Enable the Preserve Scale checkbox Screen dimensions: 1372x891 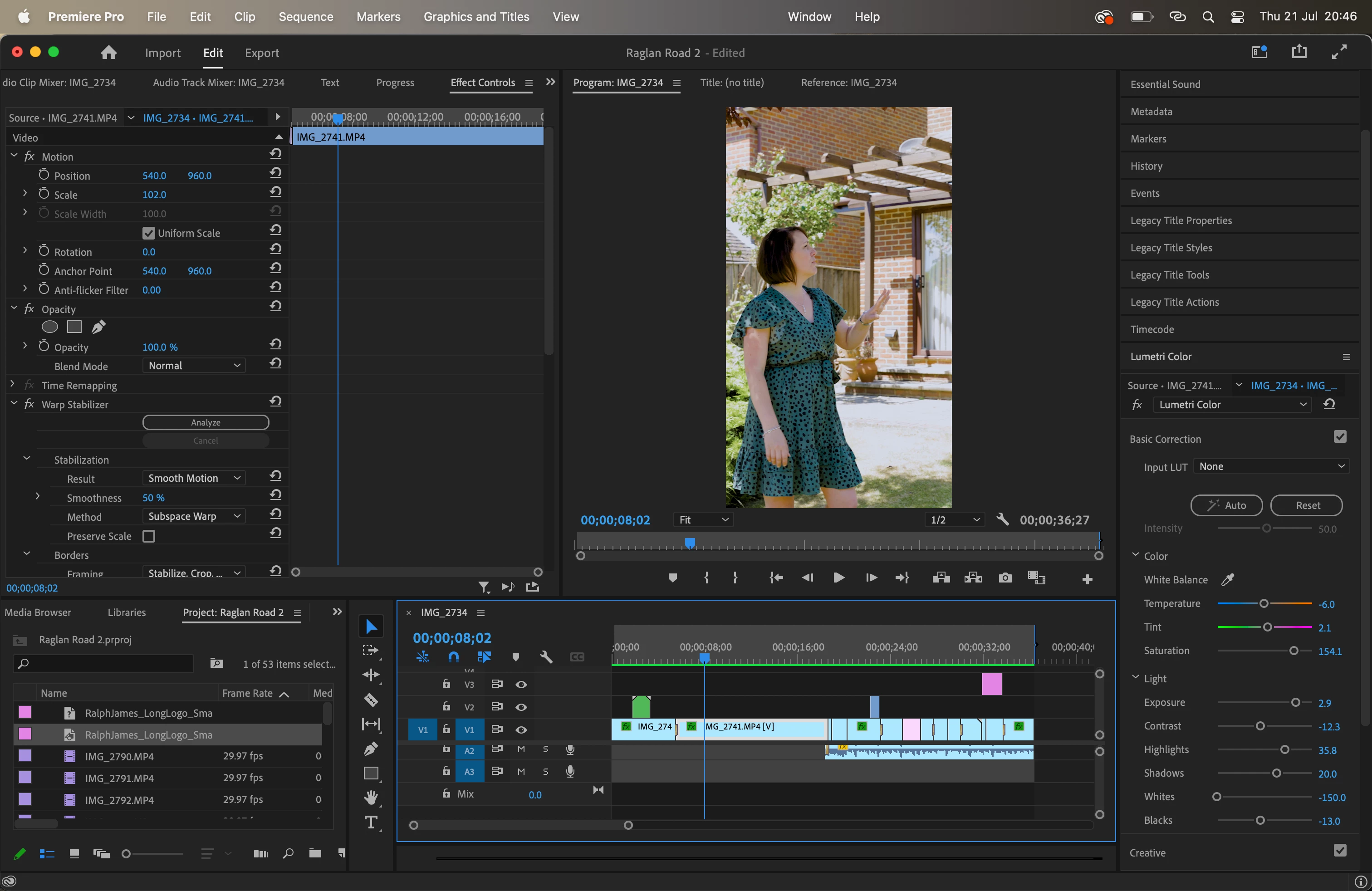click(x=149, y=536)
